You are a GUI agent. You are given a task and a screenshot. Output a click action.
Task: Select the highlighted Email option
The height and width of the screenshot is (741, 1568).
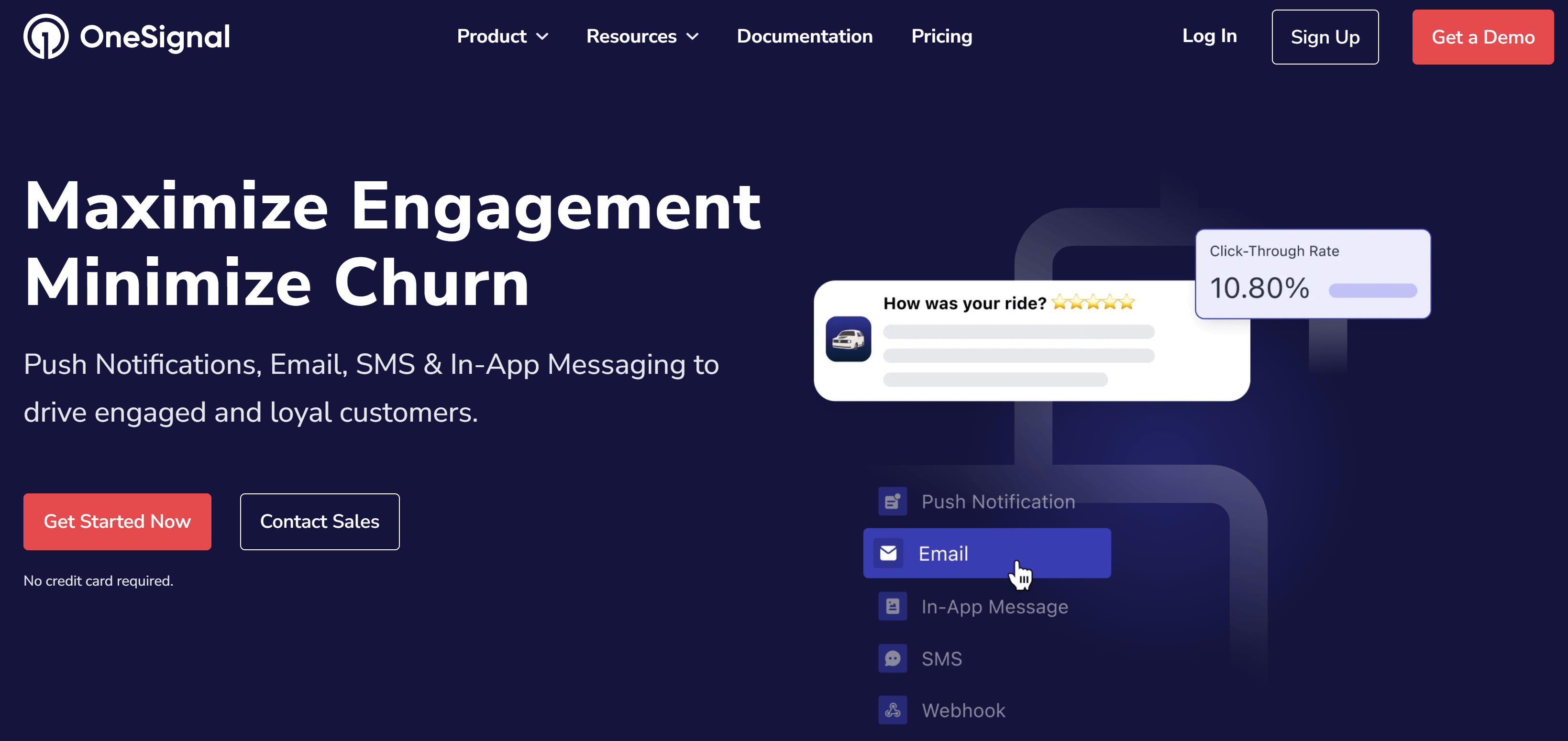tap(987, 553)
